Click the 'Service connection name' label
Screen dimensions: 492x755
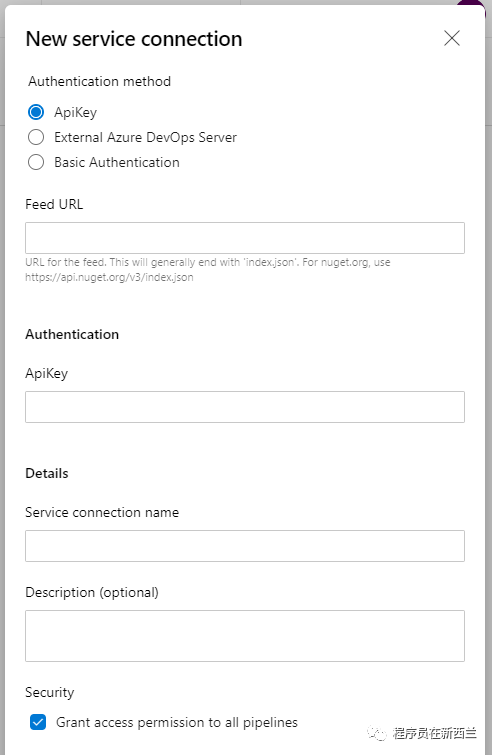(x=102, y=512)
